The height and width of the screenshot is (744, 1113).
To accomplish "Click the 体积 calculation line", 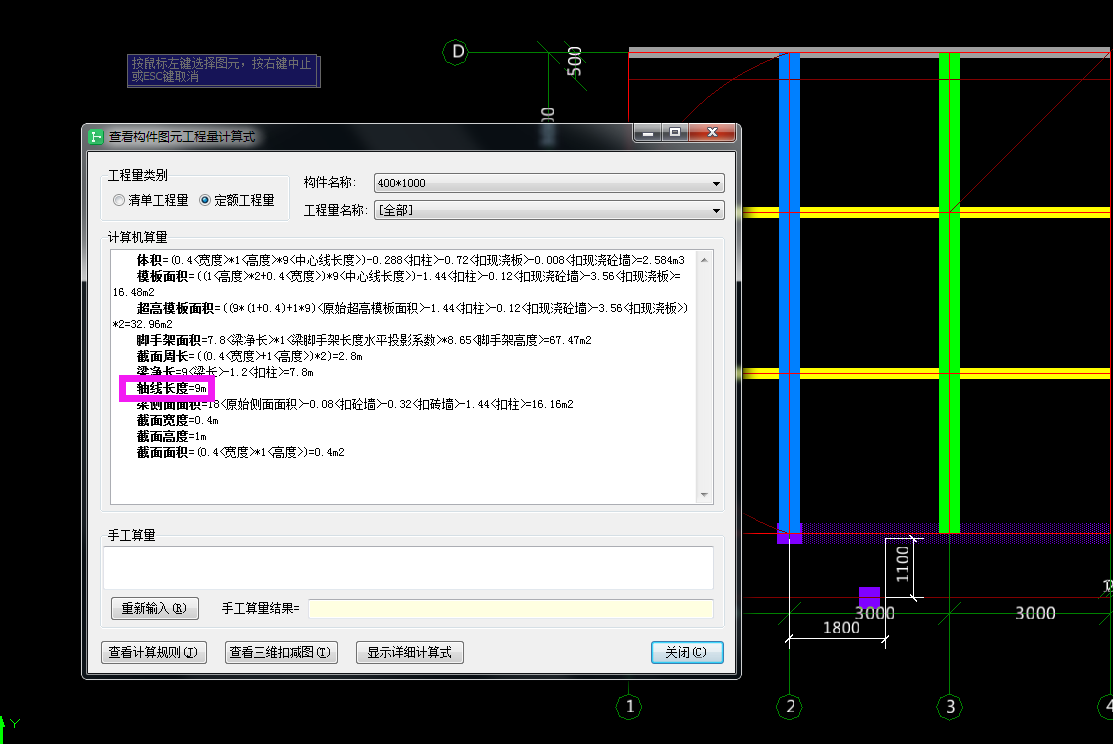I will (x=410, y=261).
